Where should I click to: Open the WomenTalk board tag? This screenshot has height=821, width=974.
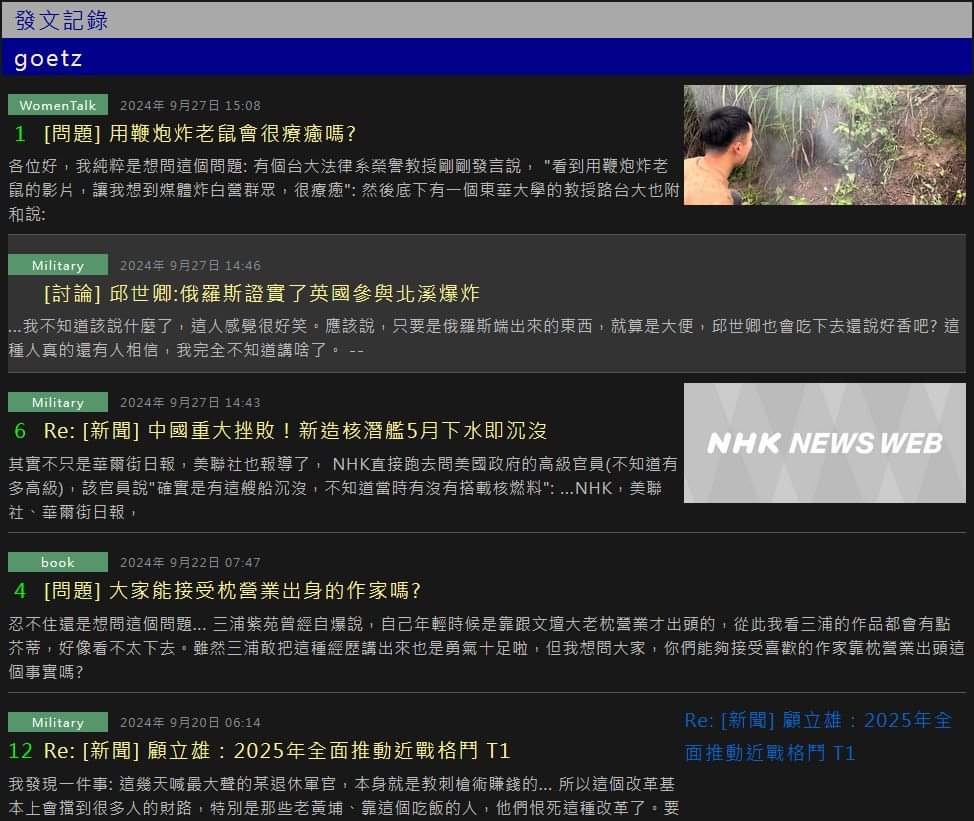point(58,105)
